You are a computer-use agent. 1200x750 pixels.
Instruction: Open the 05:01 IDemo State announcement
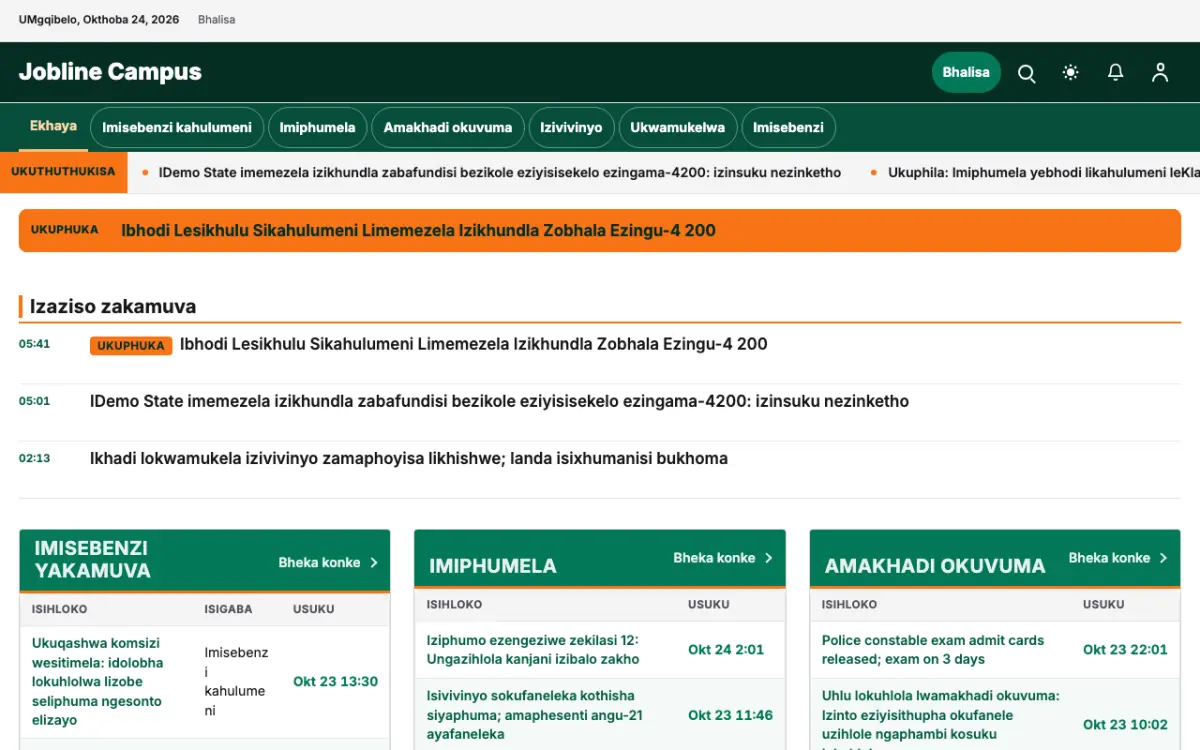(499, 401)
